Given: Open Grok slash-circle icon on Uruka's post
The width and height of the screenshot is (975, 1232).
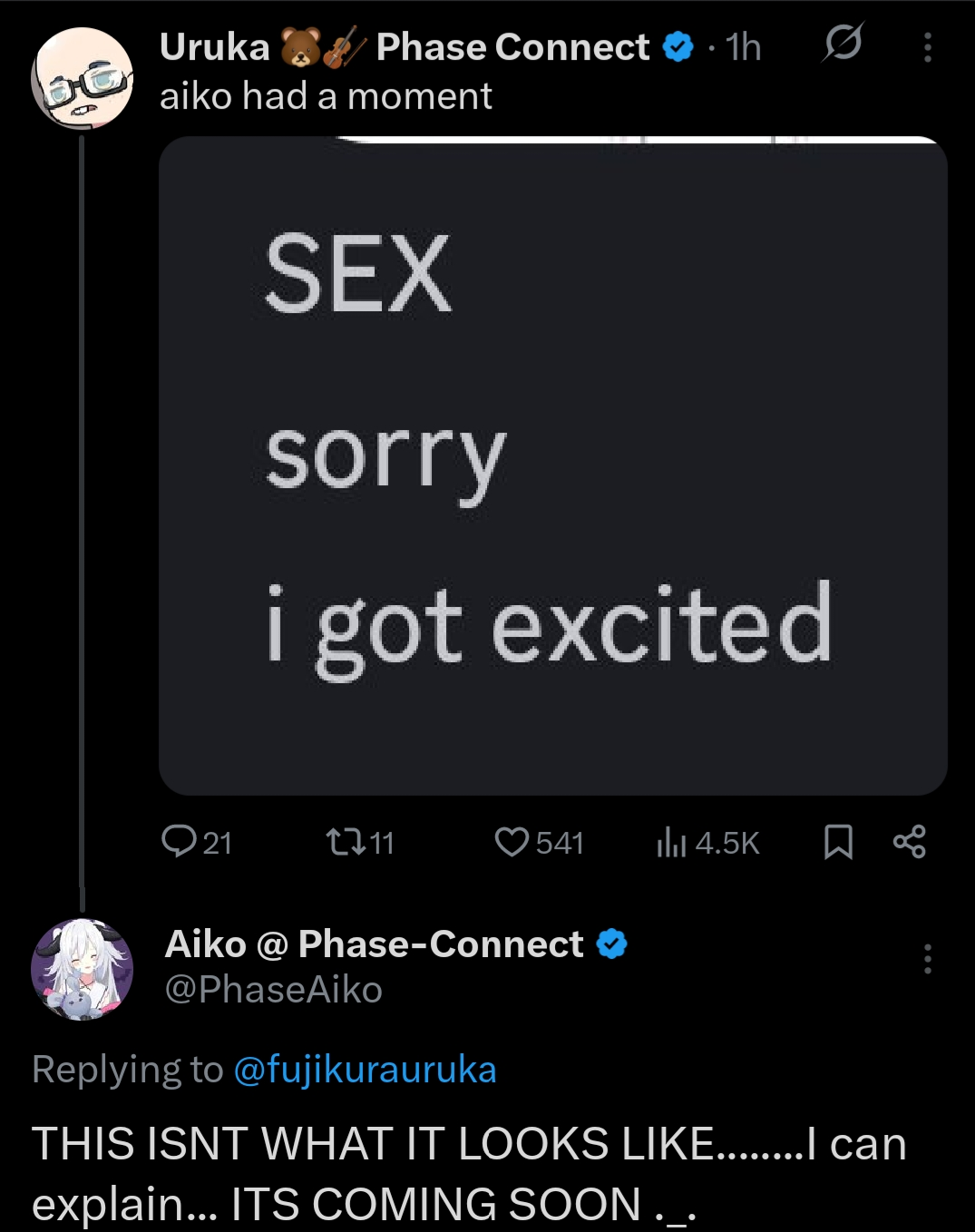Looking at the screenshot, I should click(x=843, y=43).
